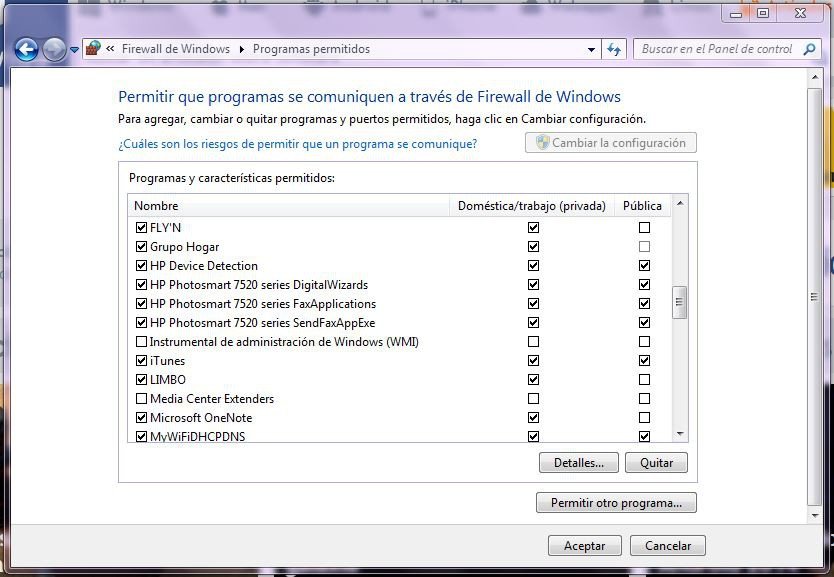Select the Programas permitidos breadcrumb
Image resolution: width=834 pixels, height=577 pixels.
coord(311,49)
